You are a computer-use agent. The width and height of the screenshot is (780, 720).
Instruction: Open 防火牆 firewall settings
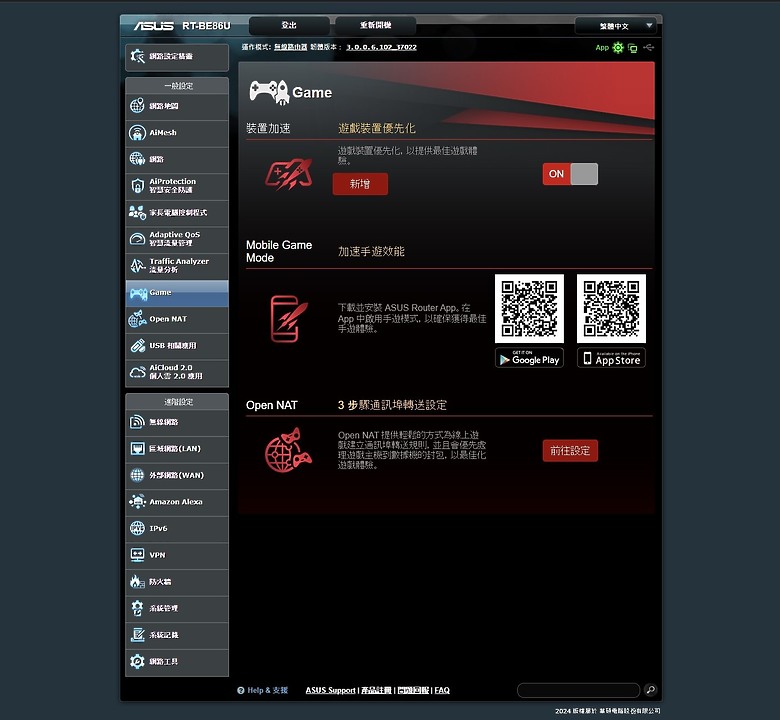tap(177, 582)
